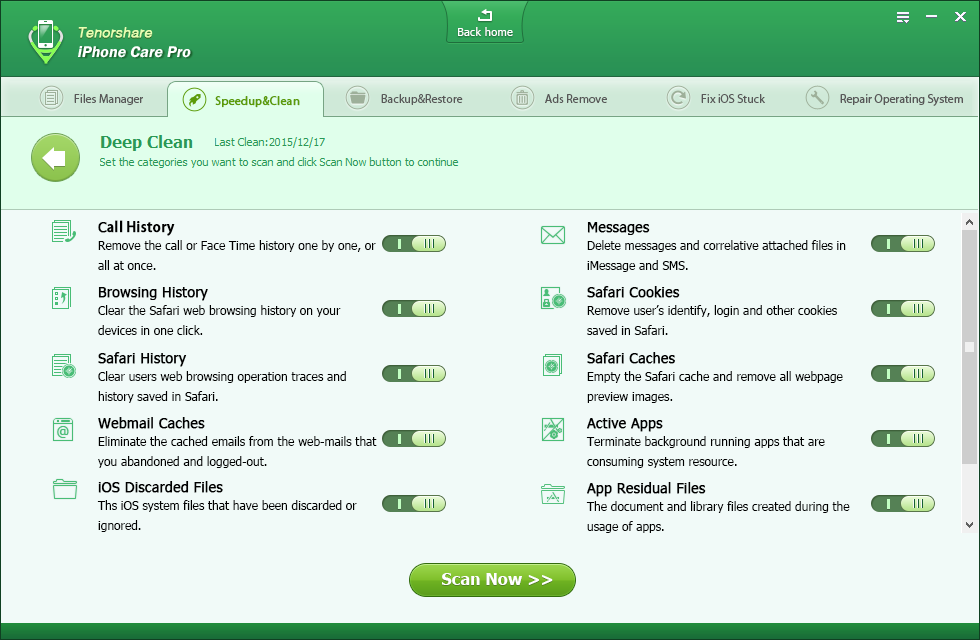980x640 pixels.
Task: Click the Safari Caches category icon
Action: tap(552, 365)
